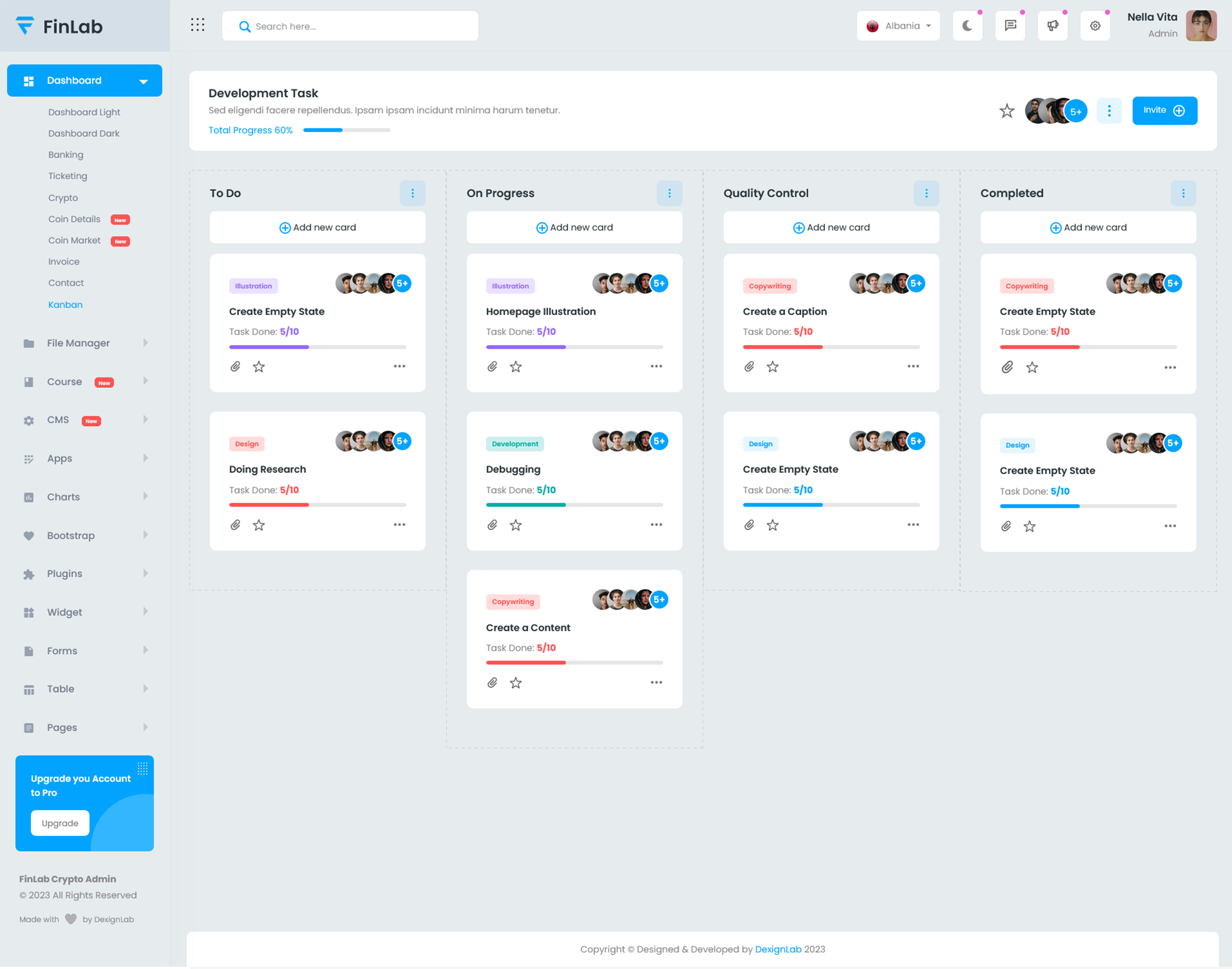Screen dimensions: 1232x969
Task: Open the To Do column options menu
Action: (412, 193)
